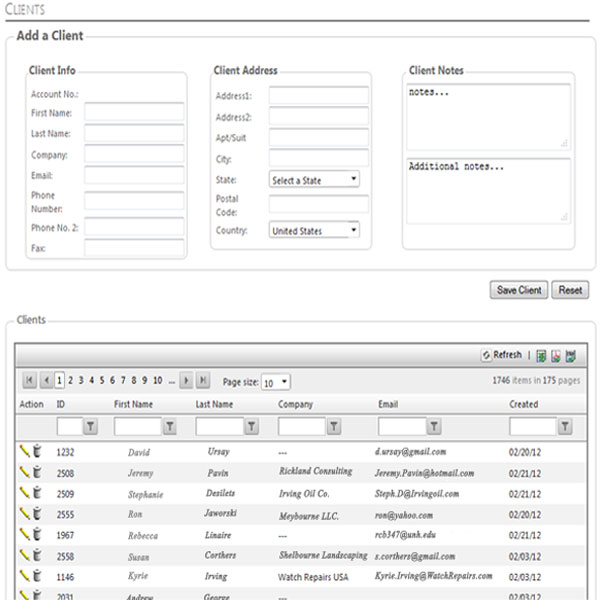The image size is (600, 600).
Task: Focus the Address2 input field
Action: click(319, 116)
